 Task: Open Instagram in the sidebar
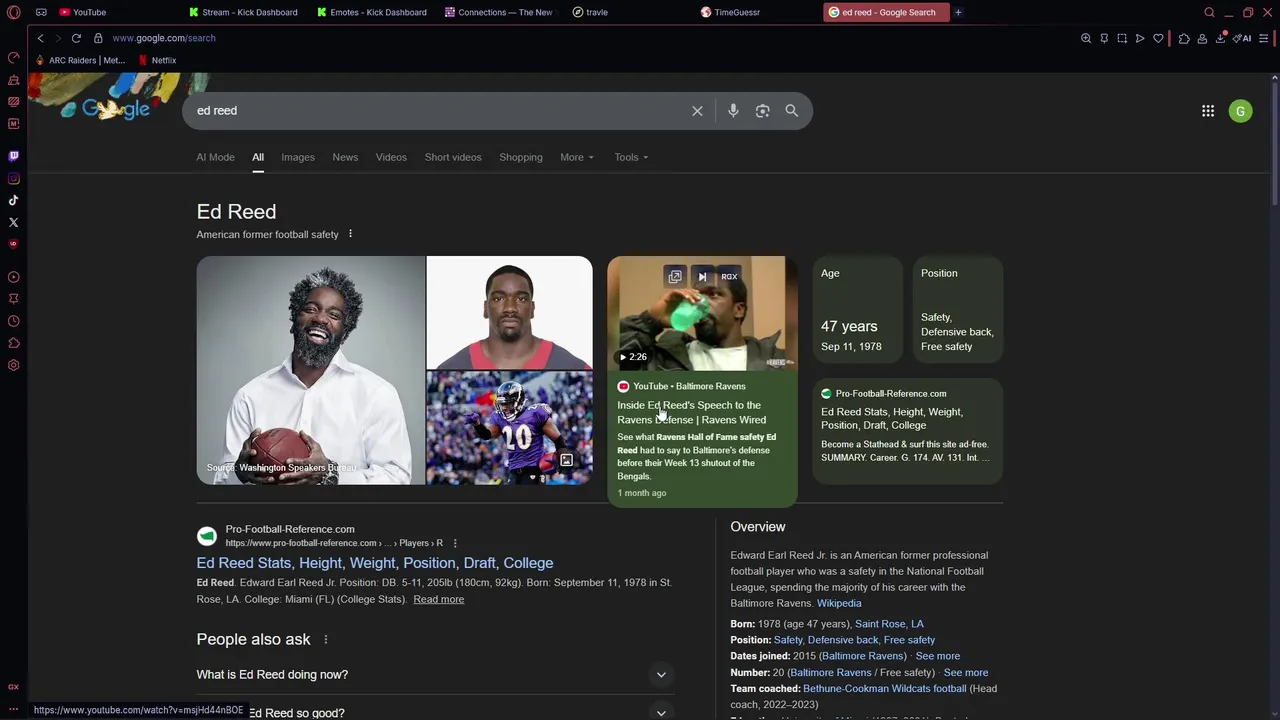13,179
